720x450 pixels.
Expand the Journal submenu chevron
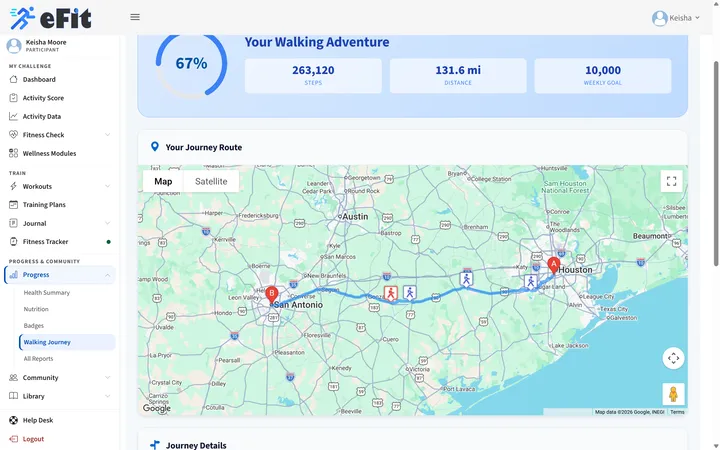point(107,223)
